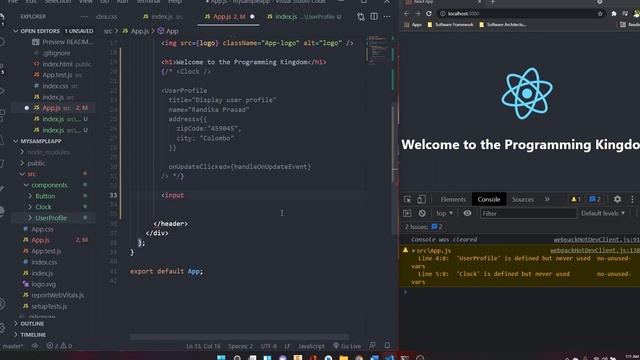Open the JavaScript context 'top' dropdown
The height and width of the screenshot is (360, 640).
tap(444, 213)
